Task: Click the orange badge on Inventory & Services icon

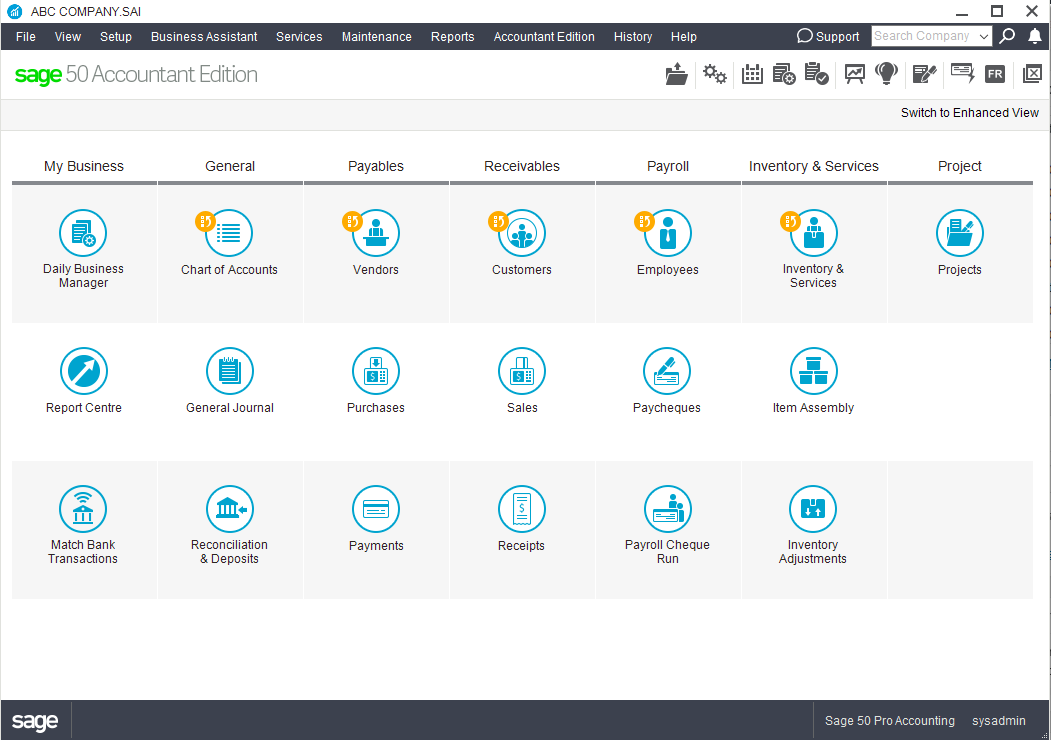Action: point(790,221)
